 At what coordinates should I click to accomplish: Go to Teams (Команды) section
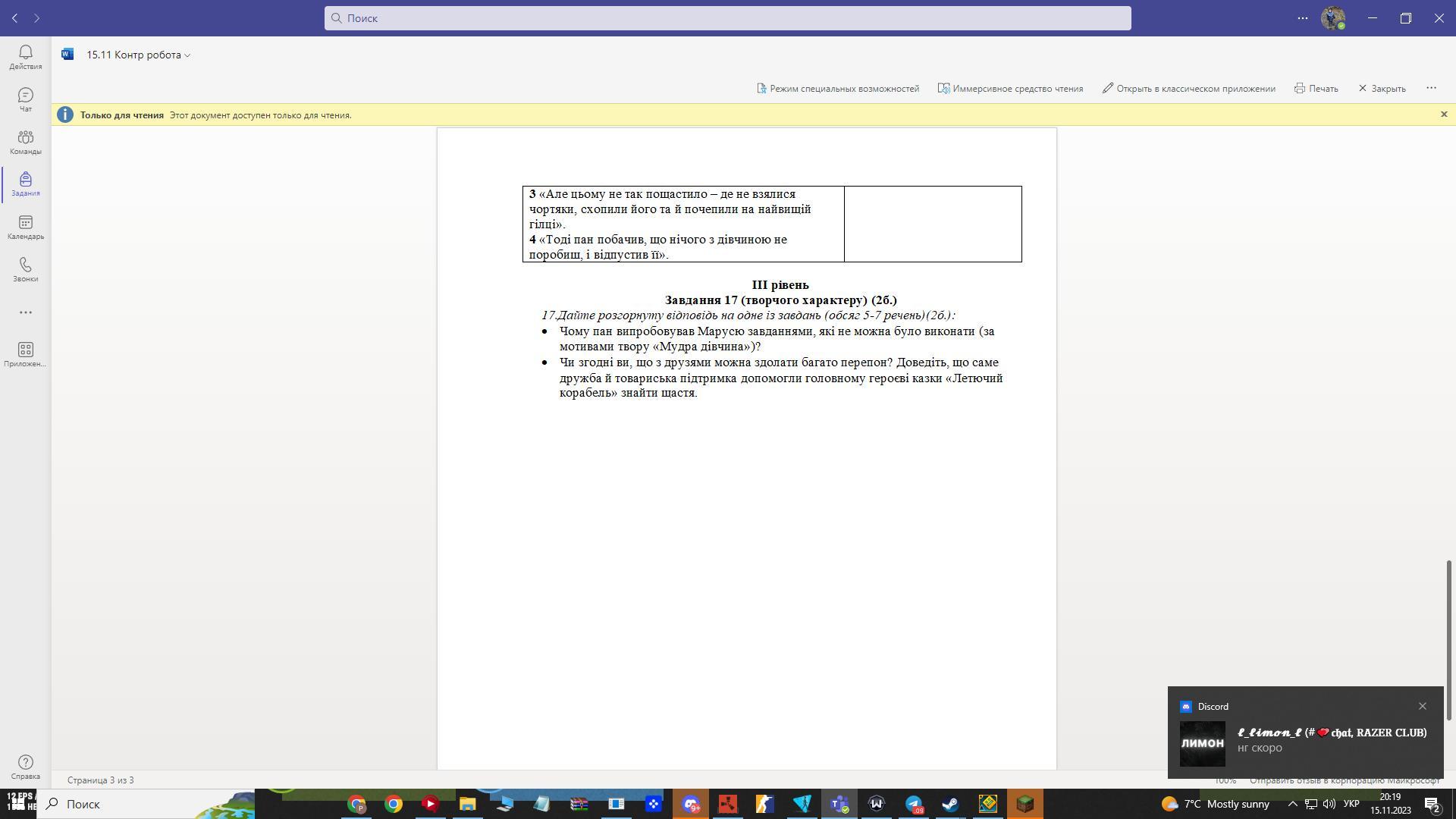click(x=25, y=141)
